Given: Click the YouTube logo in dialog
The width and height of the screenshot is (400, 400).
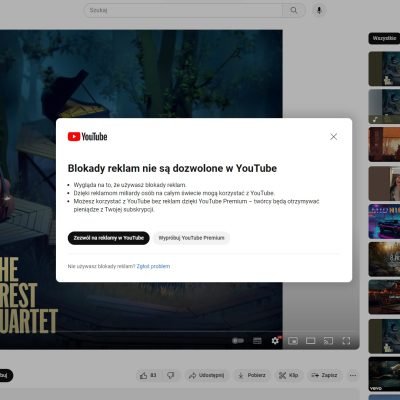Looking at the screenshot, I should pyautogui.click(x=88, y=137).
